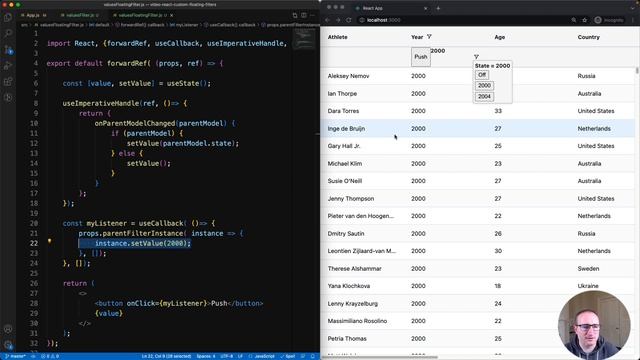Viewport: 640px width, 360px height.
Task: Click the myListener breadcrumb segment
Action: (x=184, y=25)
